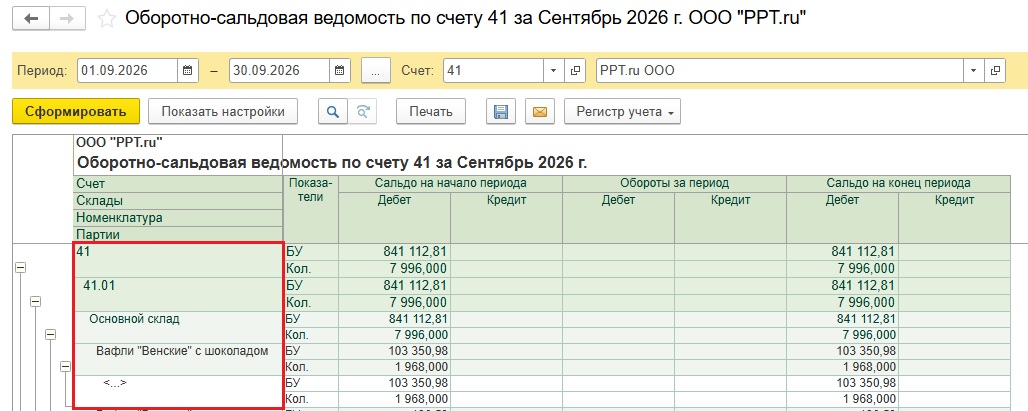
Task: Click the Счет input field with 41
Action: pos(494,71)
